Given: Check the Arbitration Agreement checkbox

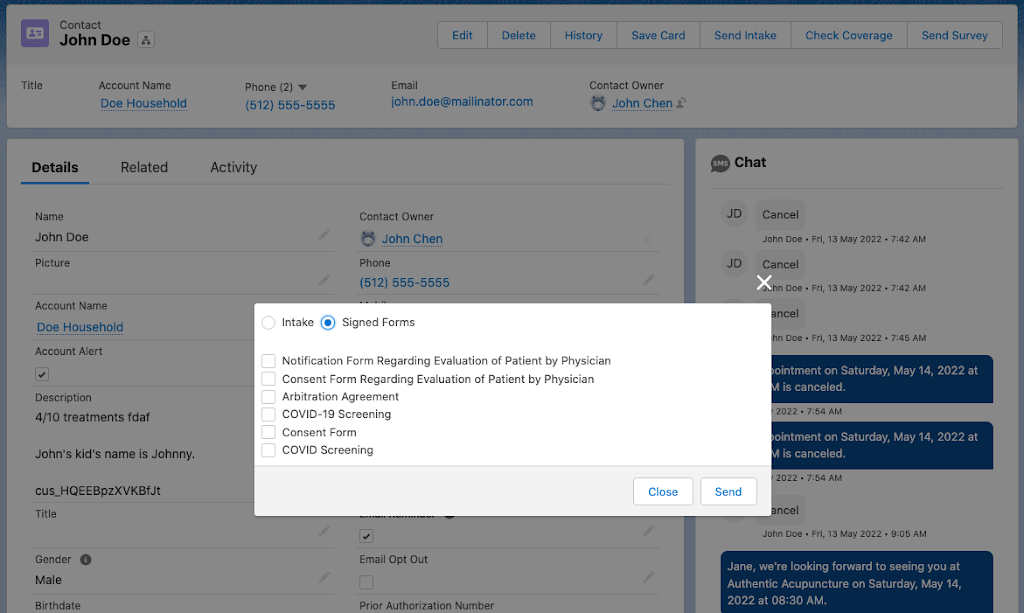Looking at the screenshot, I should click(x=268, y=396).
